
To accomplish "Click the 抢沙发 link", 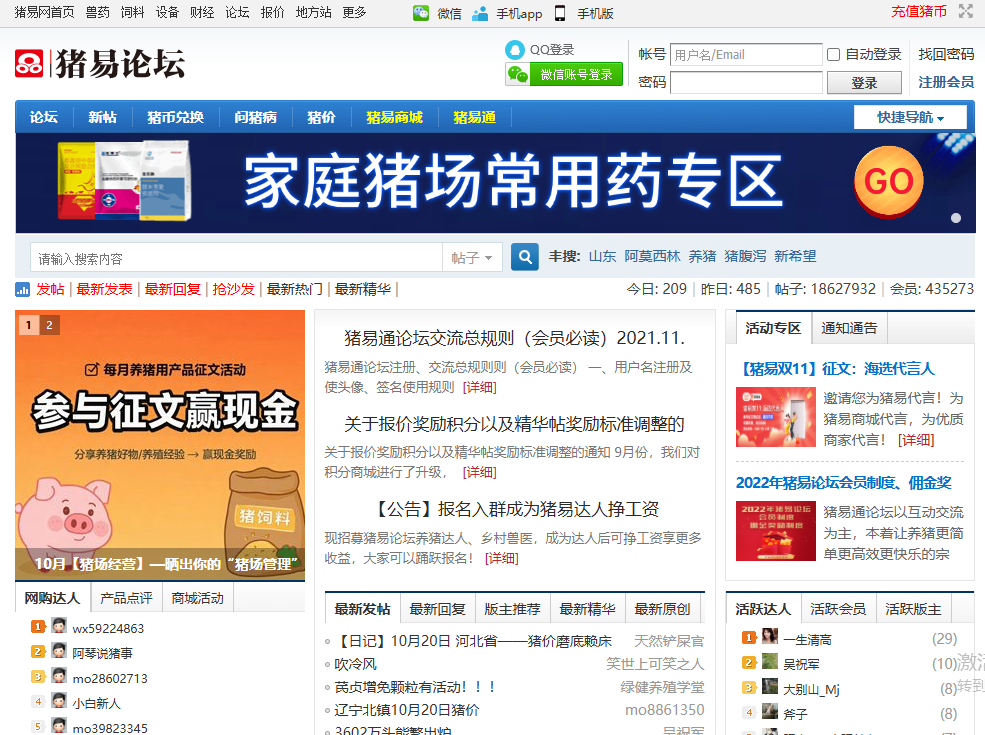I will click(234, 289).
